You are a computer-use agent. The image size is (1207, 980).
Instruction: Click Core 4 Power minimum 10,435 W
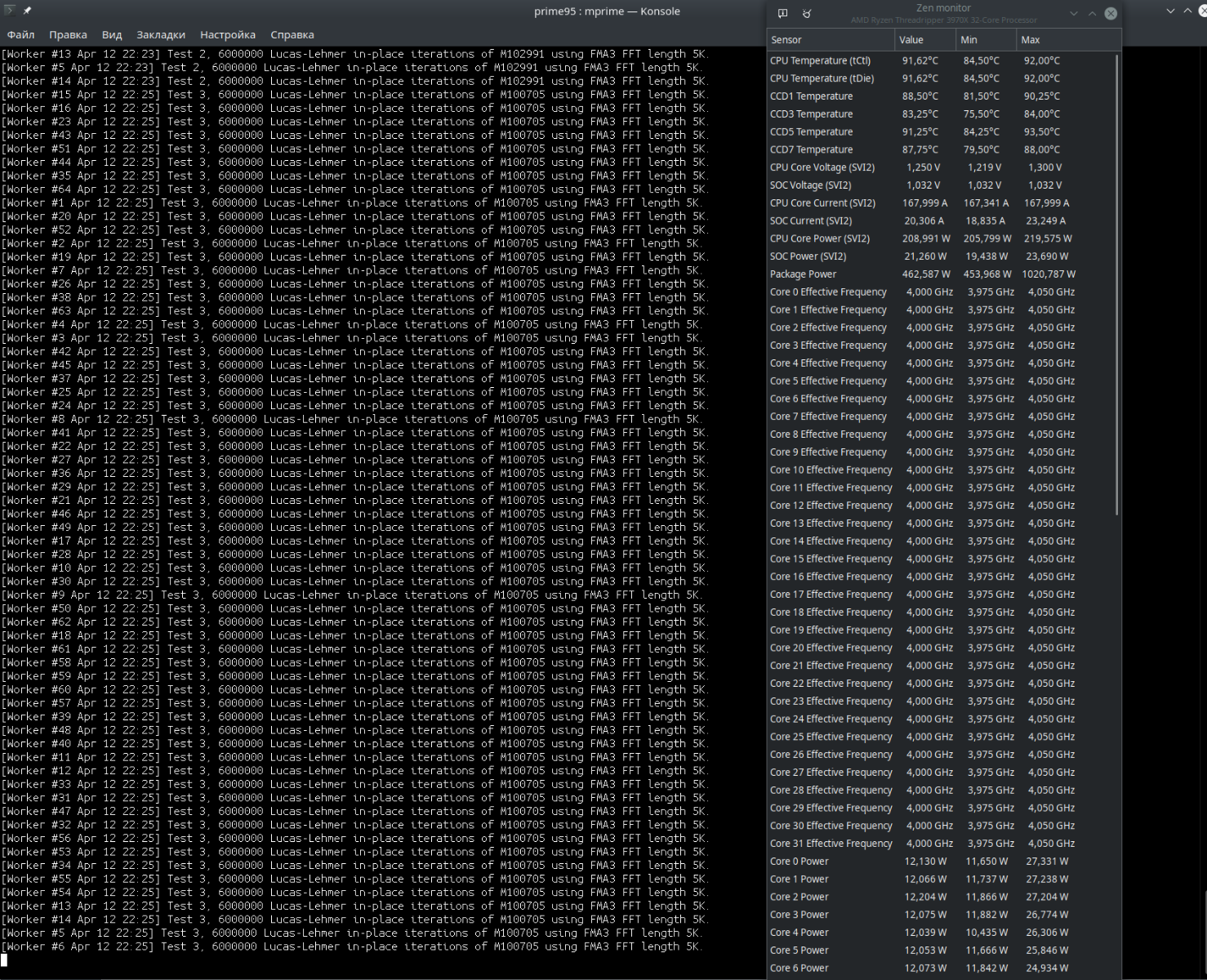pos(987,933)
